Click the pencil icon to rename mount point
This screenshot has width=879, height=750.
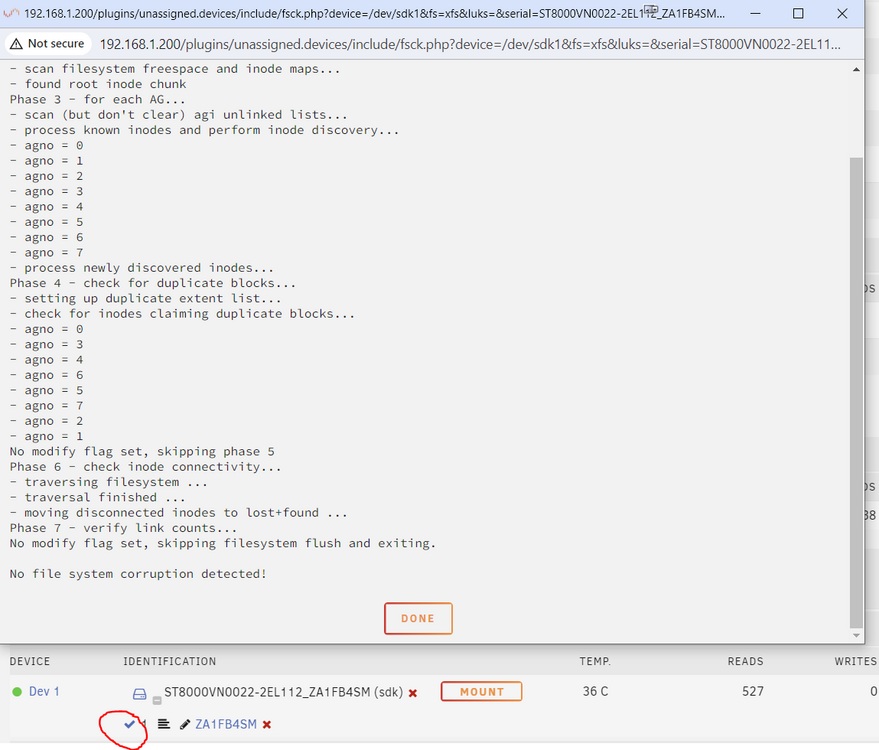tap(184, 725)
